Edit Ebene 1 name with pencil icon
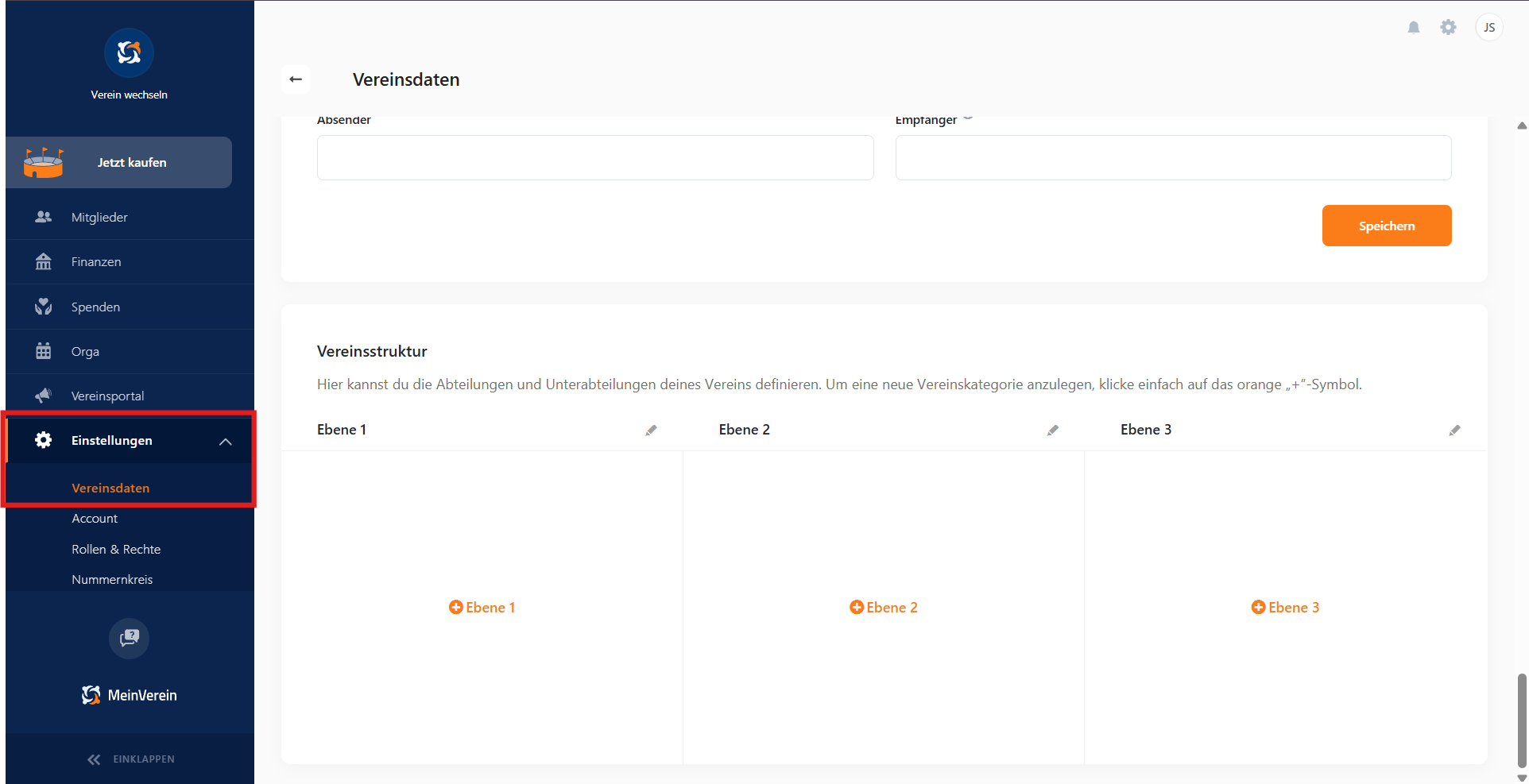Viewport: 1529px width, 784px height. (651, 431)
